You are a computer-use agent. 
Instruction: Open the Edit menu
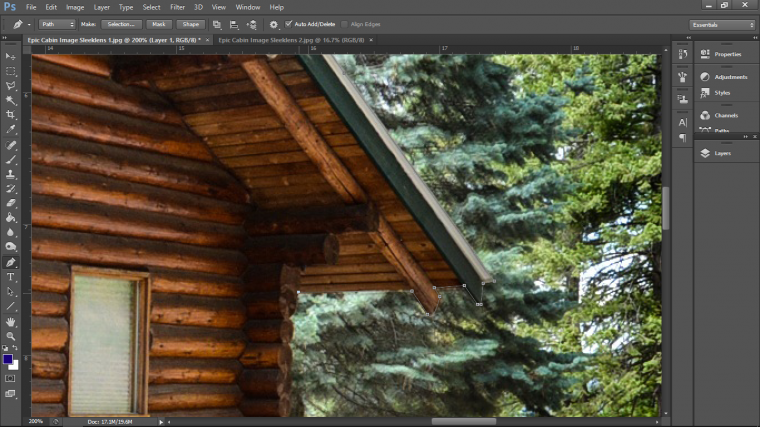click(x=51, y=7)
